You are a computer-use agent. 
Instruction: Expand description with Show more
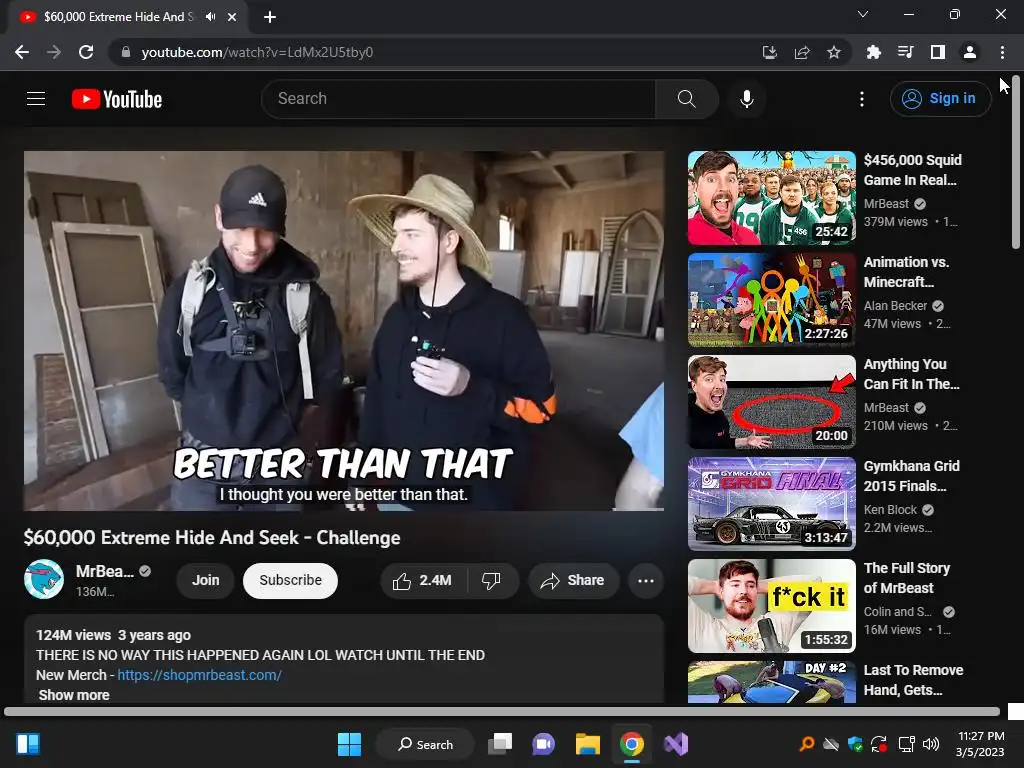pyautogui.click(x=74, y=695)
